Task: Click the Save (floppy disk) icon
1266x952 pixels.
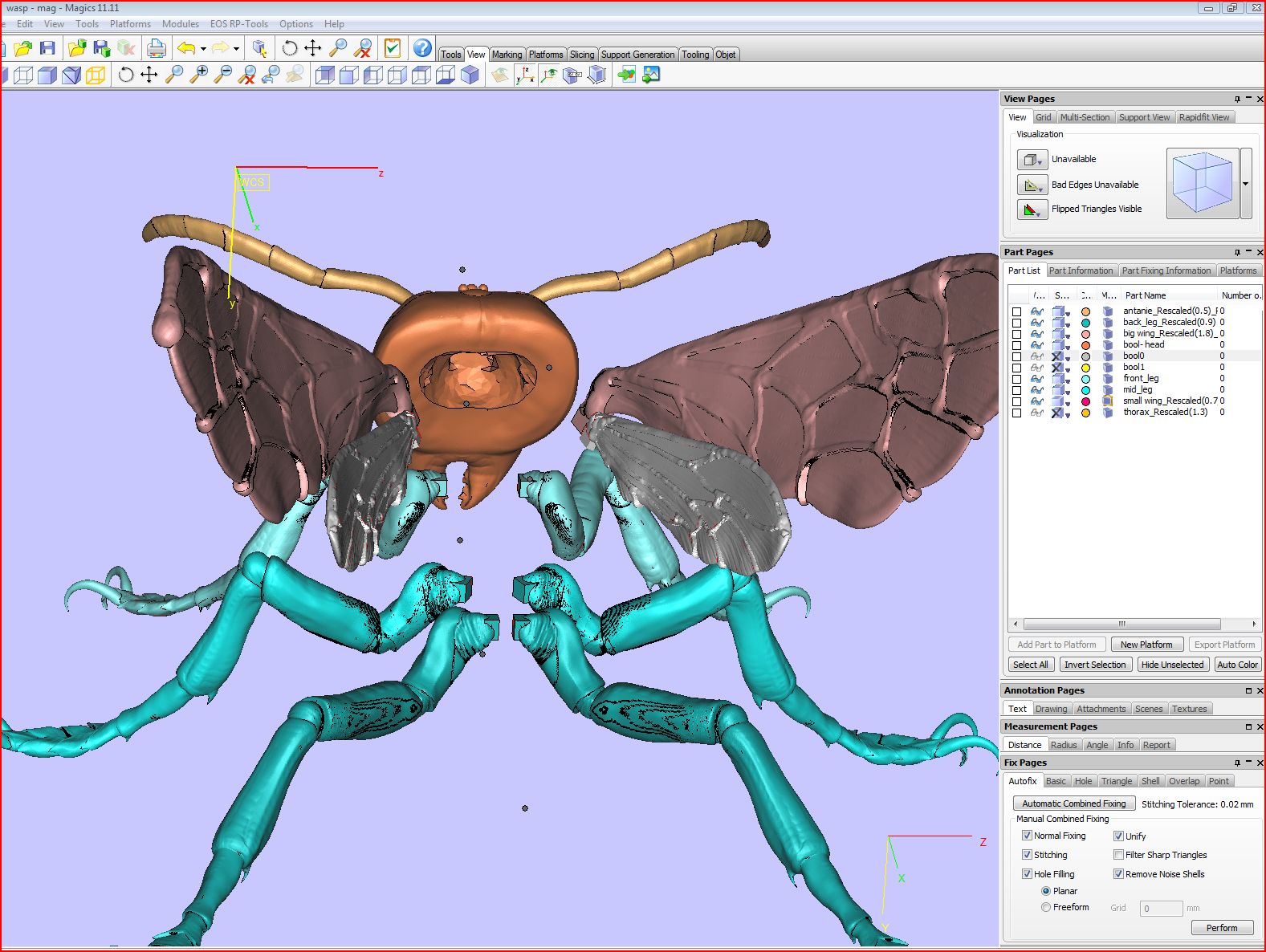Action: point(47,48)
